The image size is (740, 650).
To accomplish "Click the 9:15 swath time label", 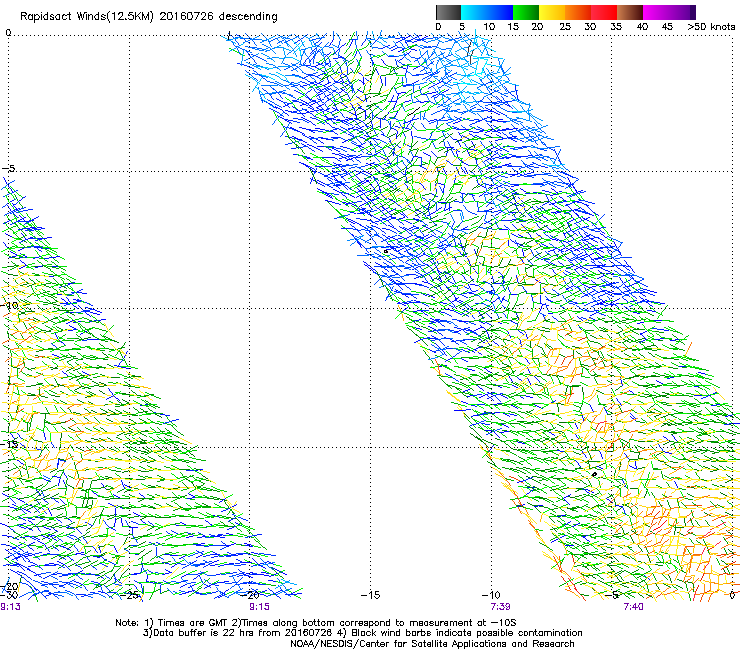I will click(259, 607).
